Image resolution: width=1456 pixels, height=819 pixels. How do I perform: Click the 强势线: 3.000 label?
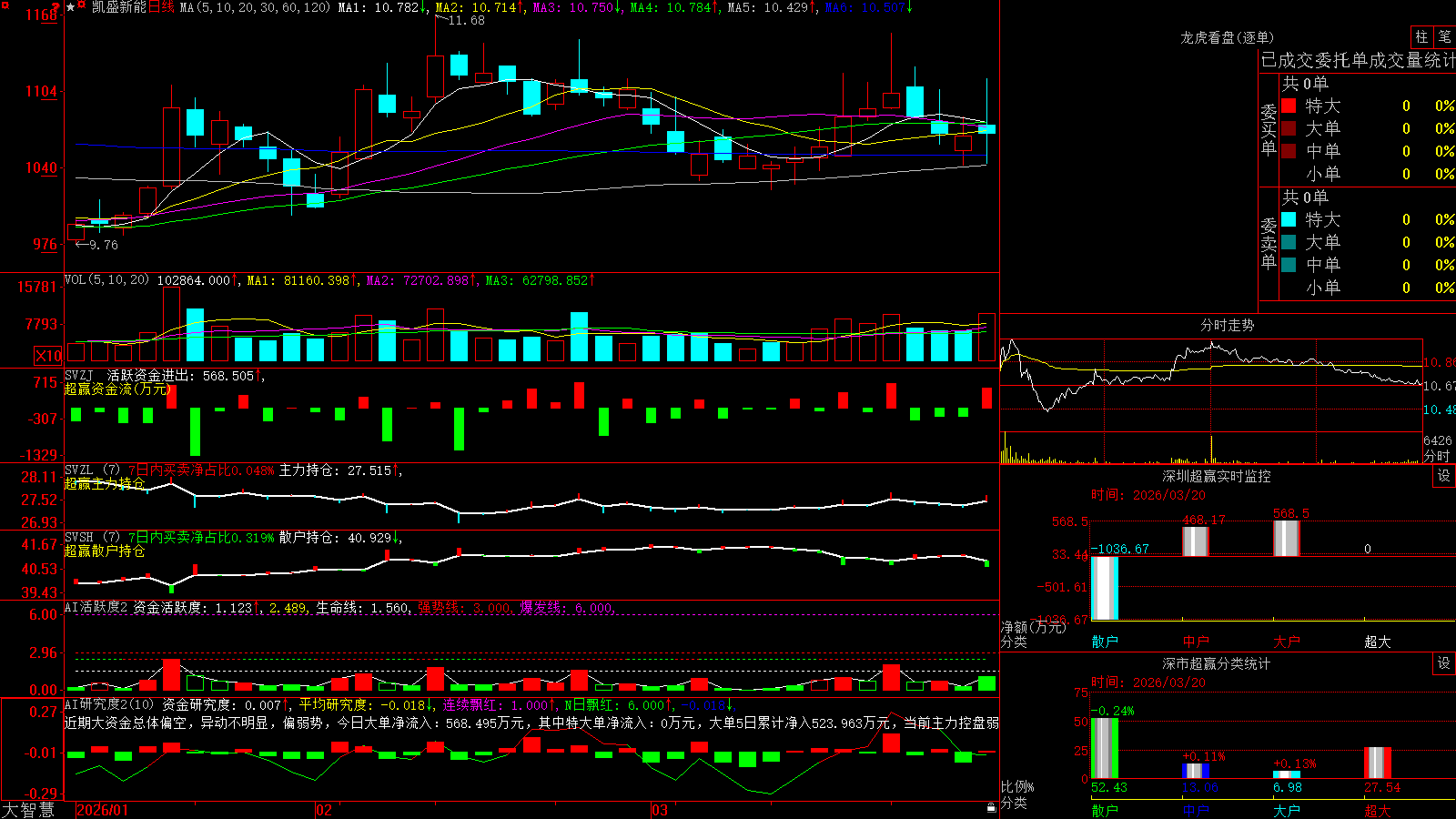[x=465, y=607]
